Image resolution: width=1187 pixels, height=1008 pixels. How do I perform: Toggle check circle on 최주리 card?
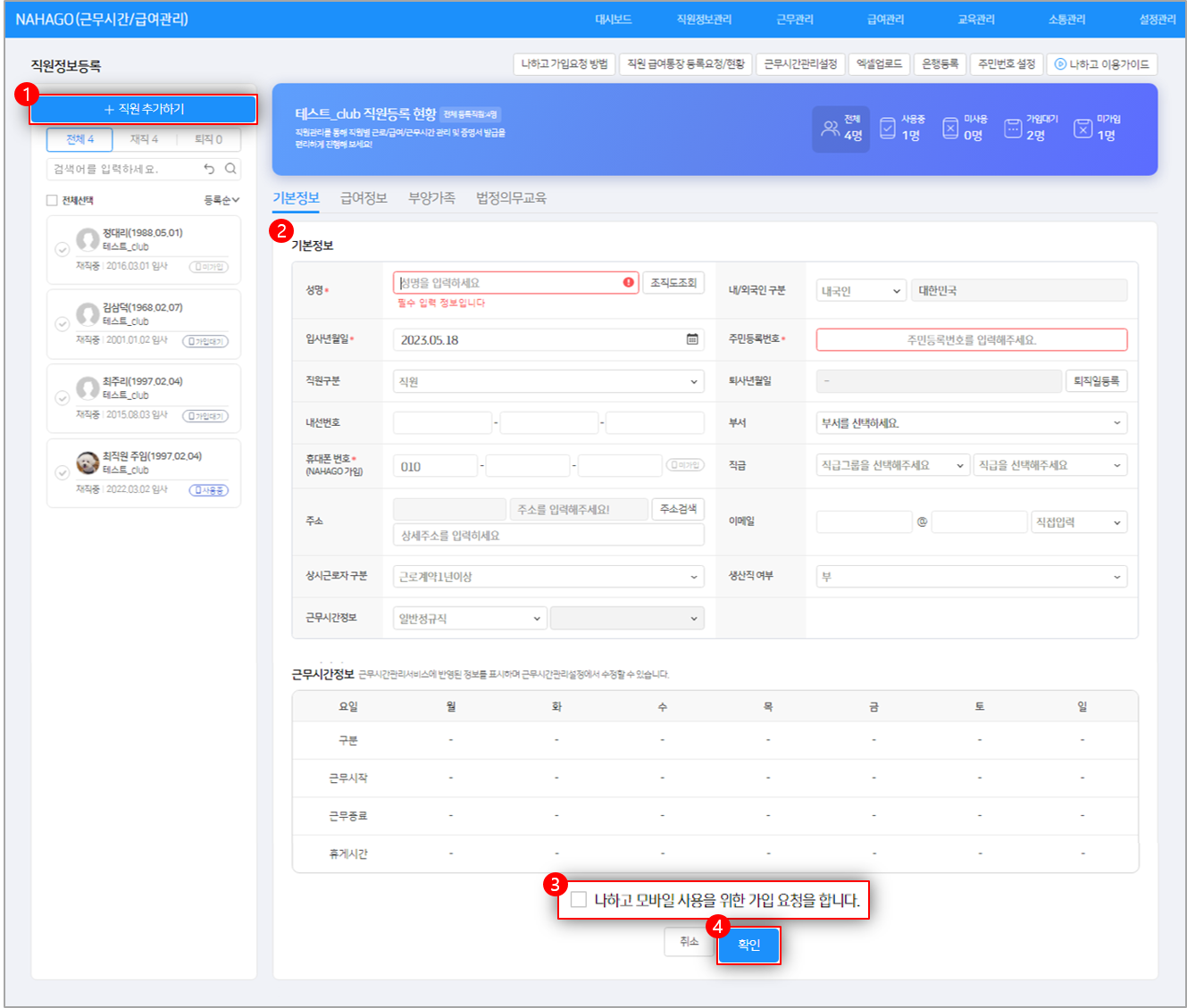(63, 398)
